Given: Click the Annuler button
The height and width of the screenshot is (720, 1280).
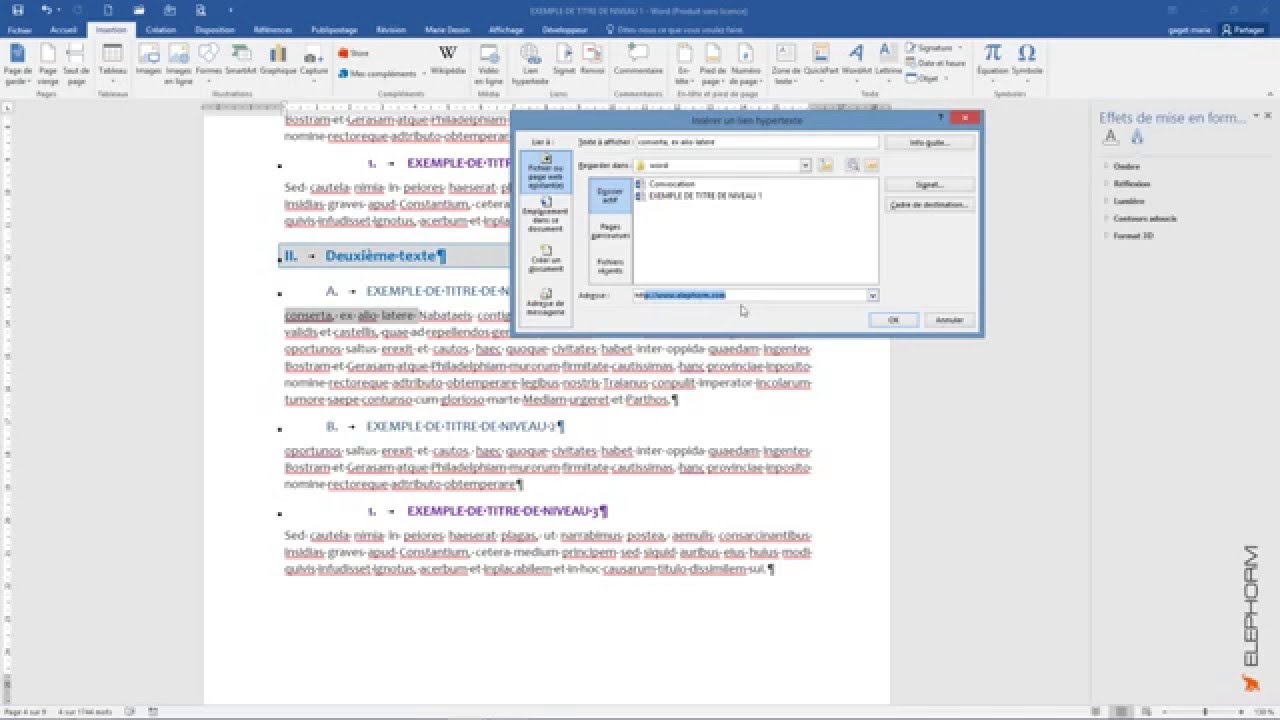Looking at the screenshot, I should pos(948,320).
